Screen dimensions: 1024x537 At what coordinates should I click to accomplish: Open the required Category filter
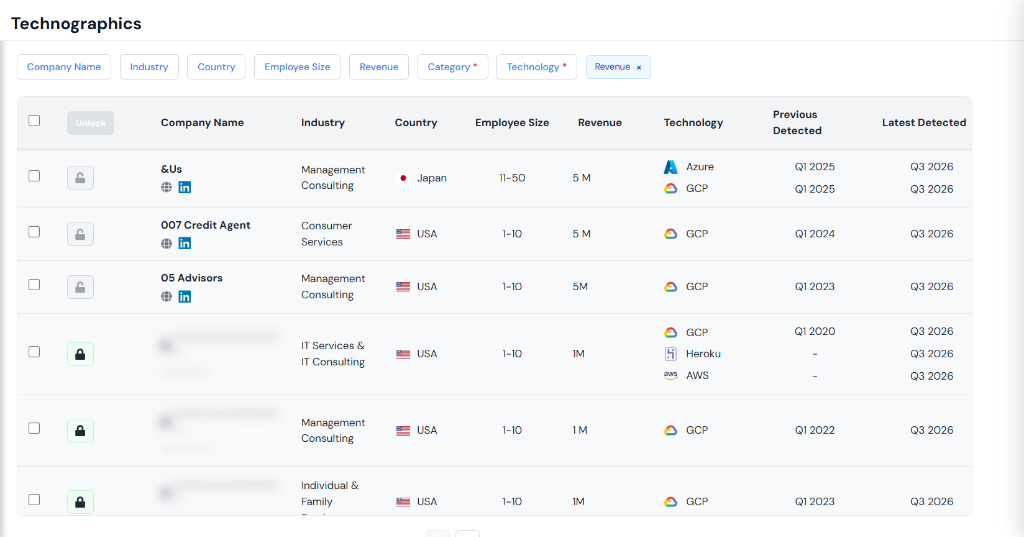point(453,67)
